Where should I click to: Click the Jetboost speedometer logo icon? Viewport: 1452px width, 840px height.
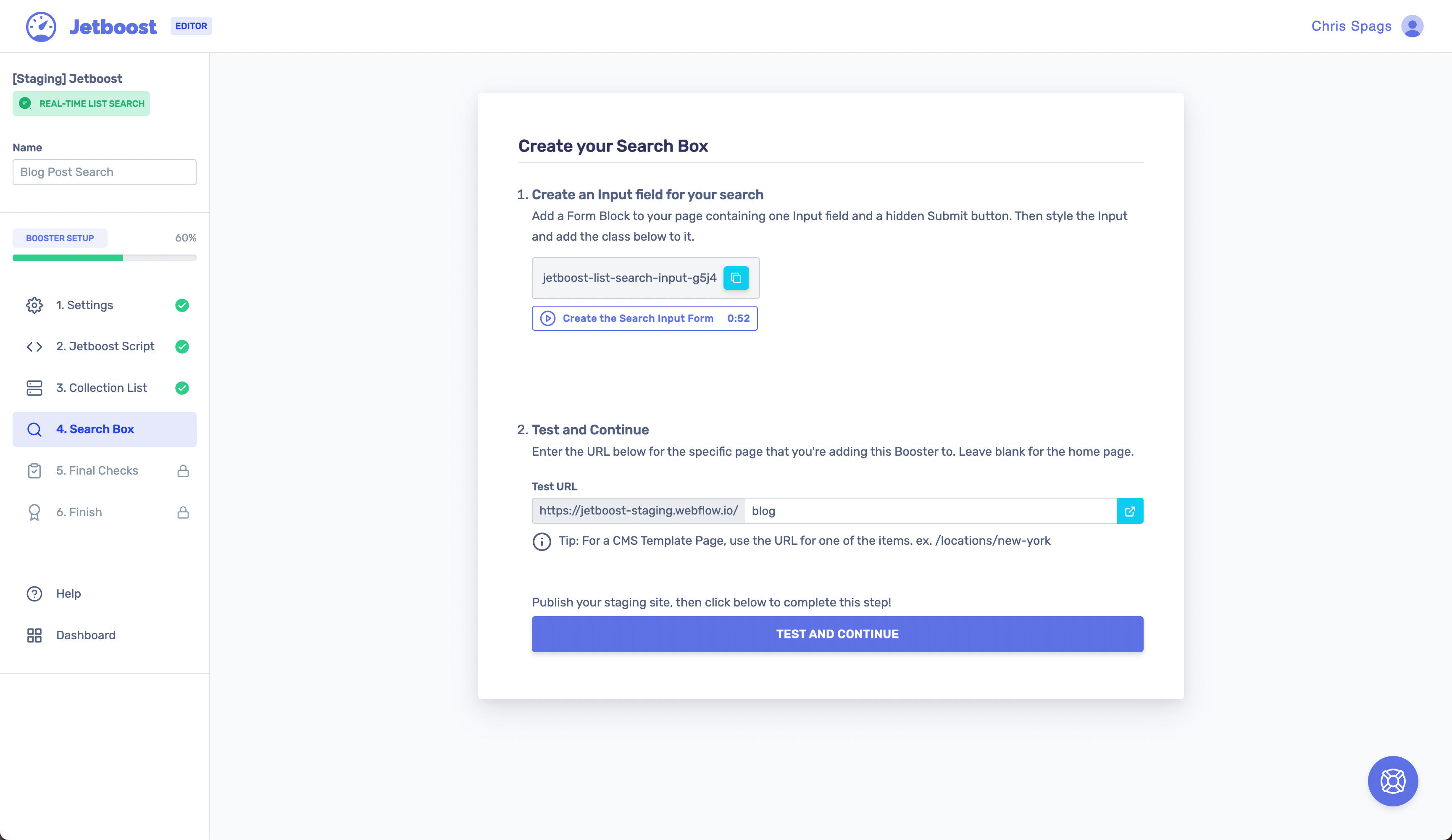41,26
